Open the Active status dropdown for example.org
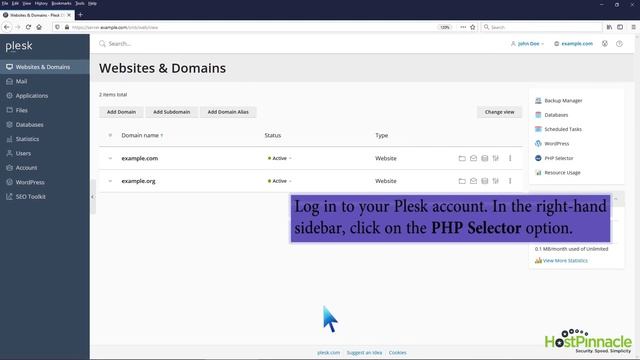640x360 pixels. click(x=280, y=181)
